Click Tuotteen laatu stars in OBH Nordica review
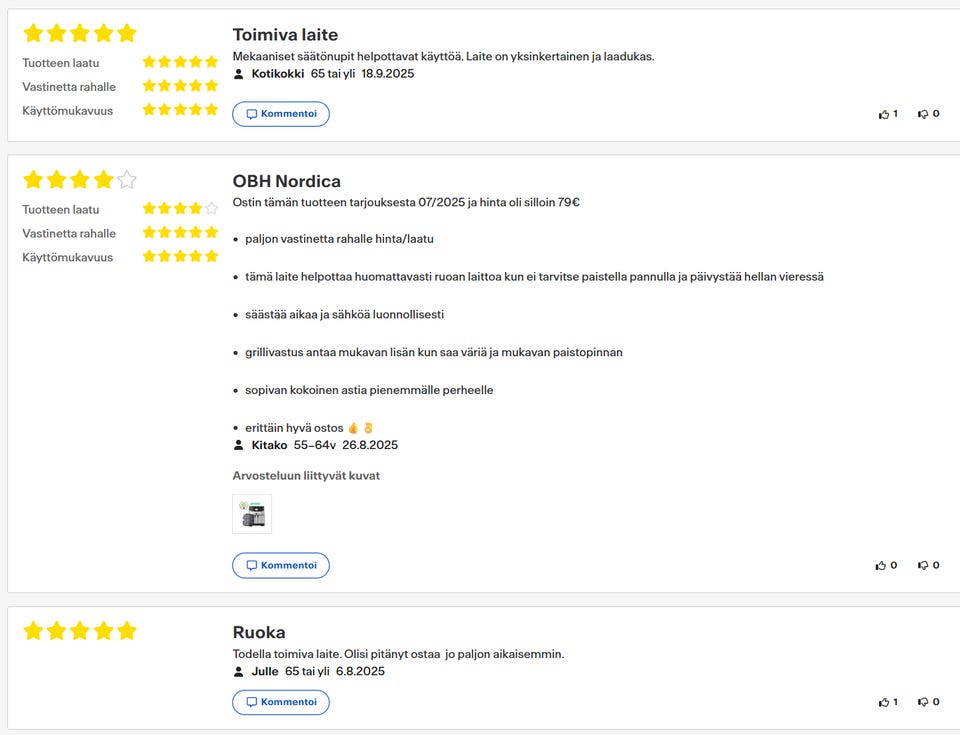Screen dimensions: 960x735 click(x=180, y=209)
